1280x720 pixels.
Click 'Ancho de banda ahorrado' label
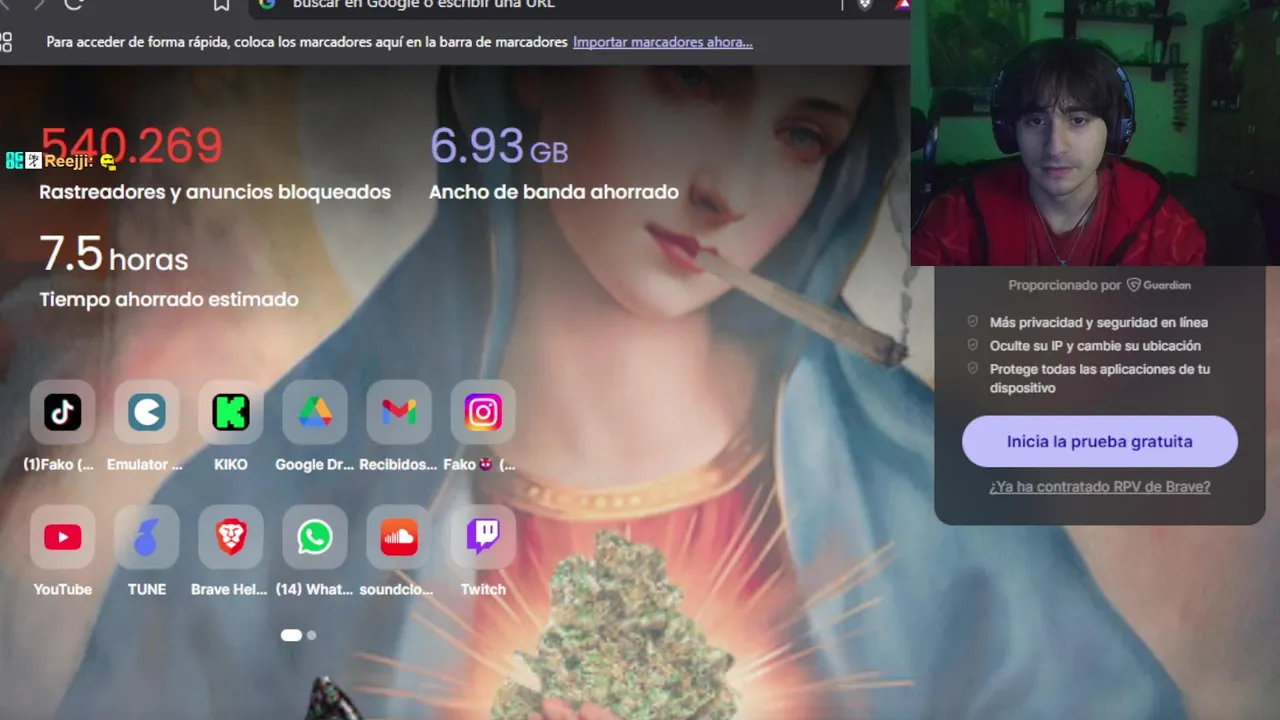554,192
